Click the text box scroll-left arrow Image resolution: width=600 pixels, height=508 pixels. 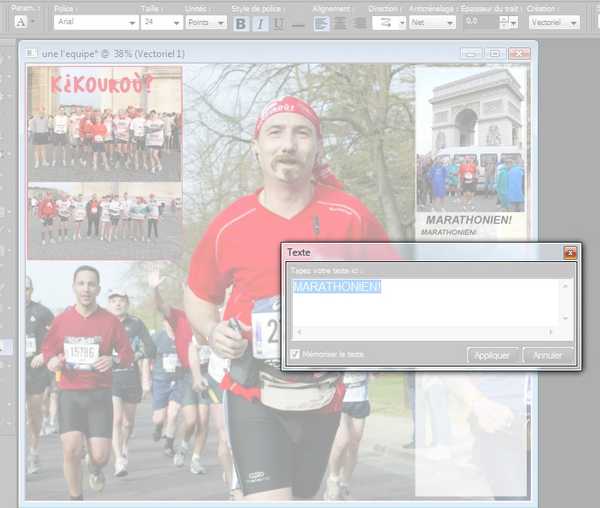point(299,332)
